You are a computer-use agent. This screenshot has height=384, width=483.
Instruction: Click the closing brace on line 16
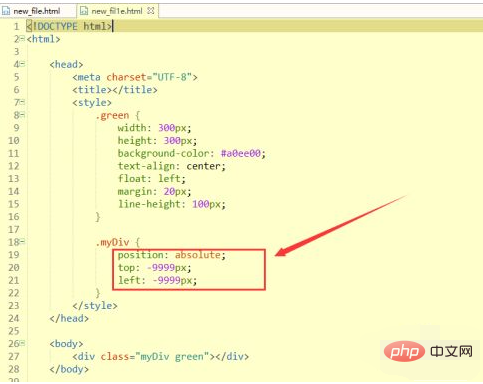(98, 217)
